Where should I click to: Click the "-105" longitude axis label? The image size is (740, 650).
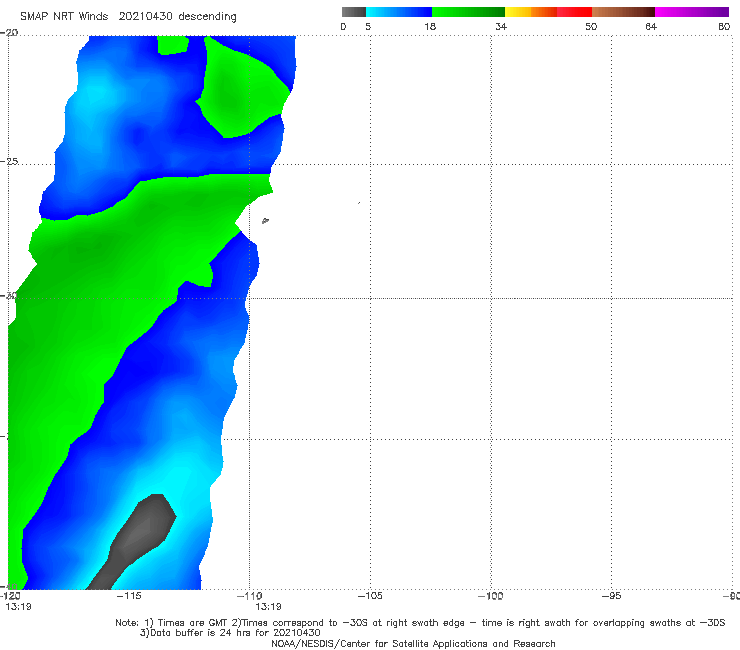370,596
